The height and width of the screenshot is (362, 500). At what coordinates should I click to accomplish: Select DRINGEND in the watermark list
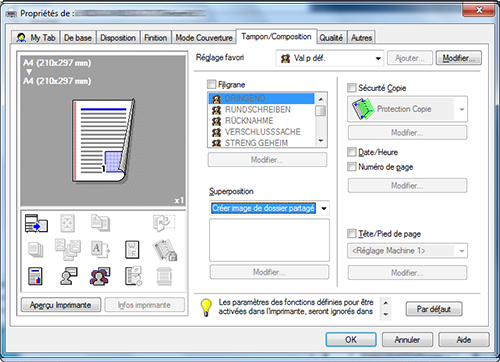pyautogui.click(x=262, y=99)
